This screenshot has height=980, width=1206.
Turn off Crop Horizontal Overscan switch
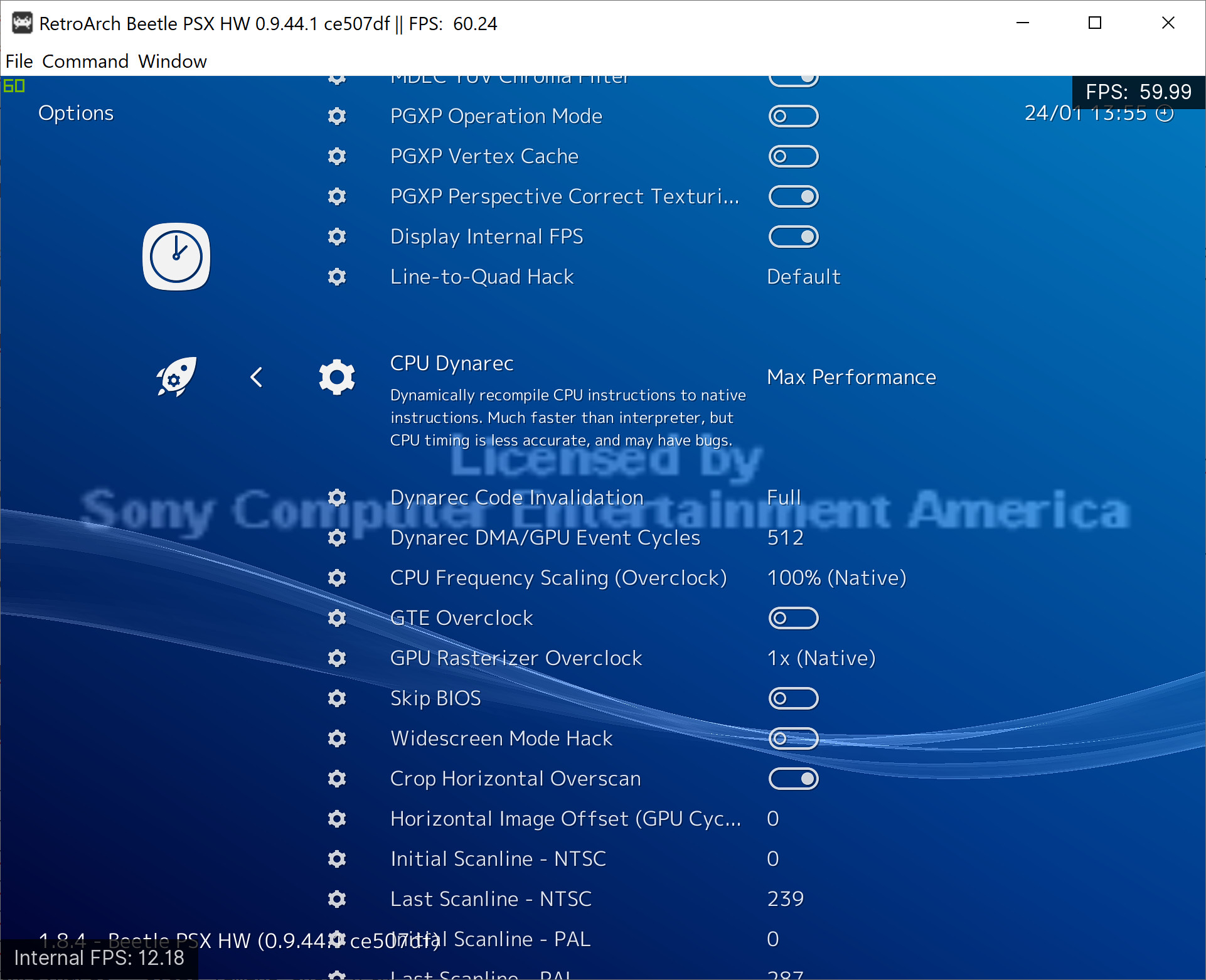click(793, 779)
